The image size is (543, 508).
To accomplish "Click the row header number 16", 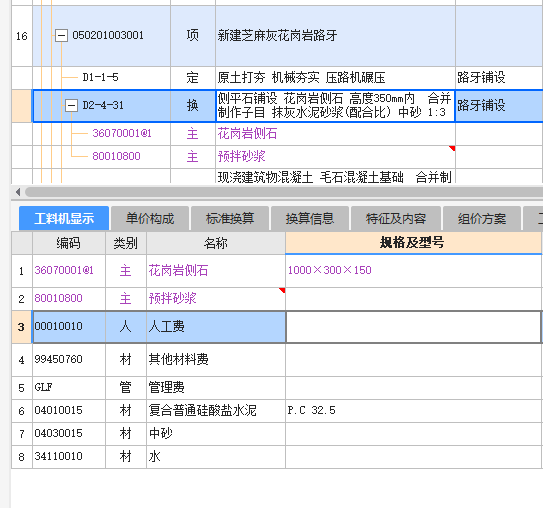I will (x=22, y=36).
